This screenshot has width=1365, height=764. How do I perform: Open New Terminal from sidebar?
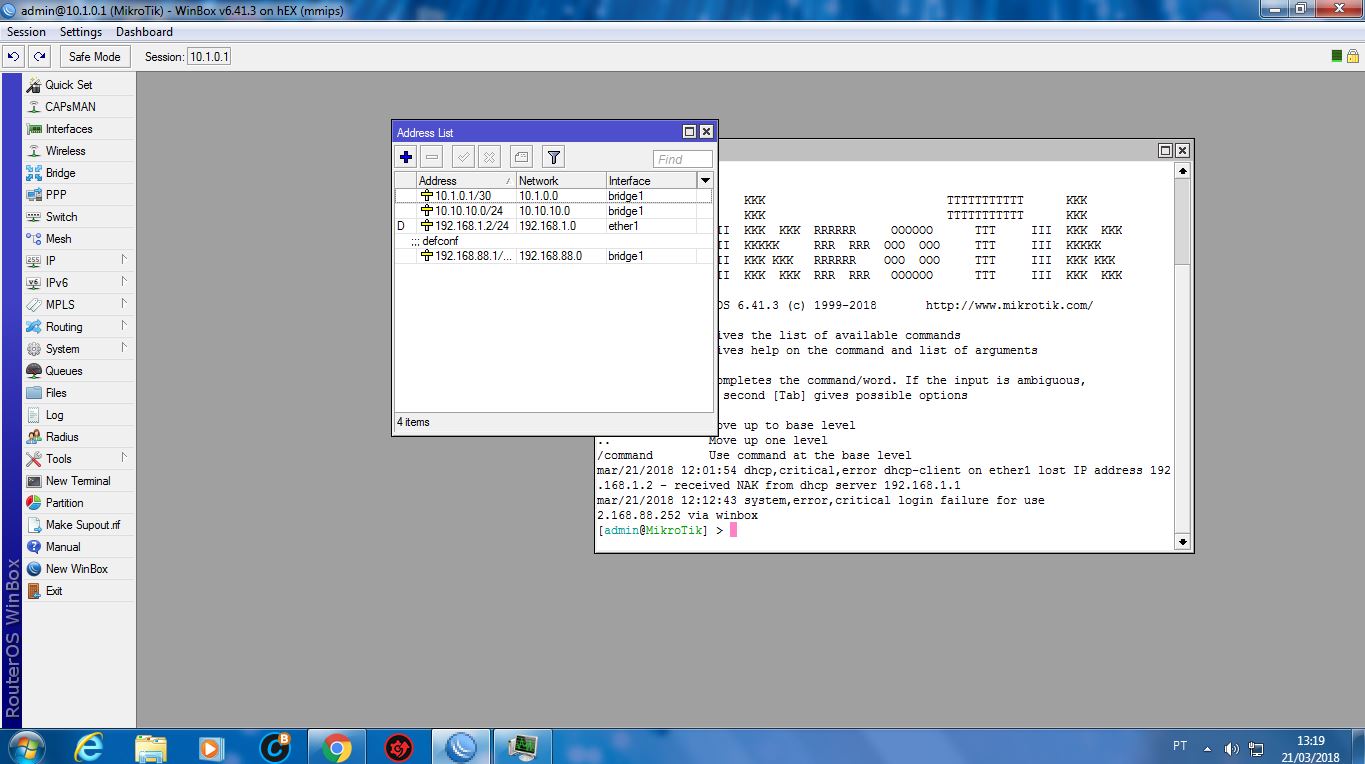78,481
